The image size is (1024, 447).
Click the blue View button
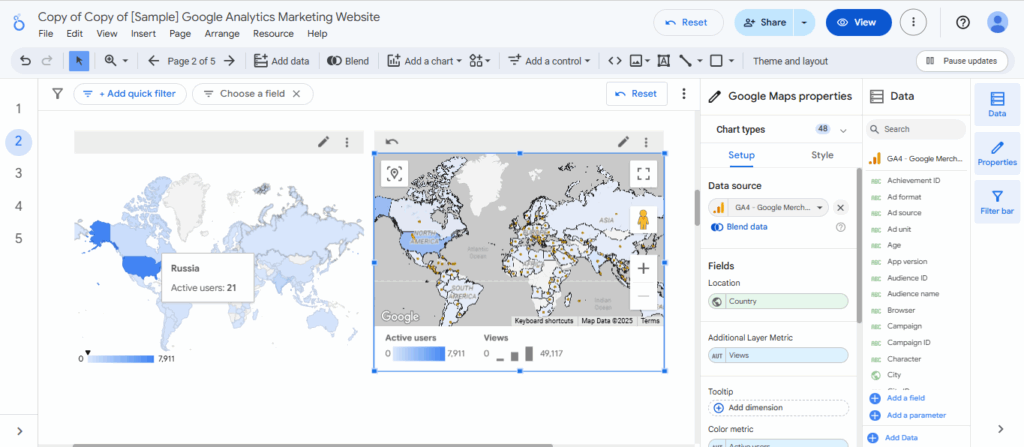tap(859, 22)
